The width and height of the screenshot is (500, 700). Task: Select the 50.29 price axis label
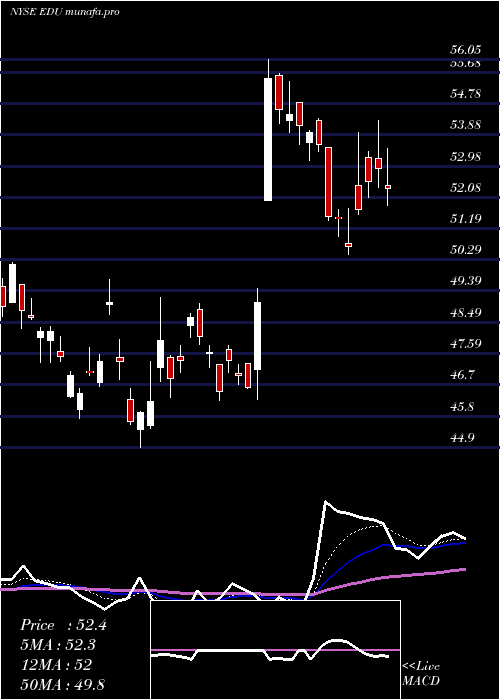465,249
